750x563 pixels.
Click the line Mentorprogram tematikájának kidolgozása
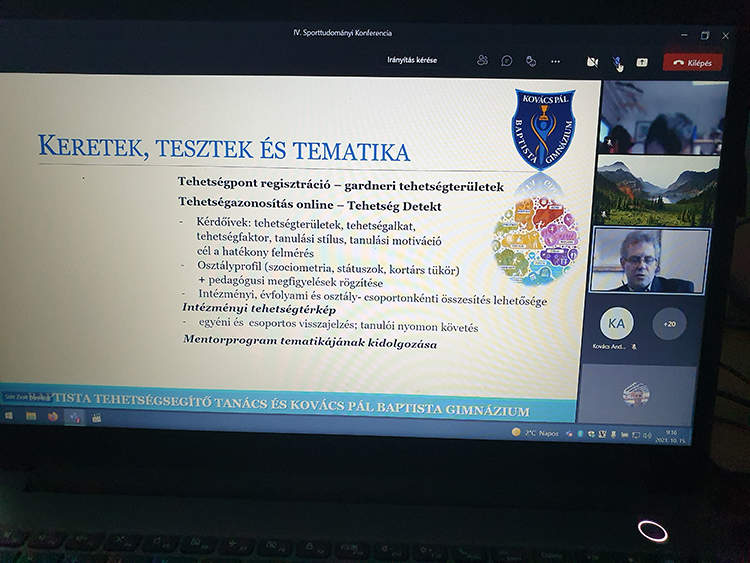click(310, 342)
